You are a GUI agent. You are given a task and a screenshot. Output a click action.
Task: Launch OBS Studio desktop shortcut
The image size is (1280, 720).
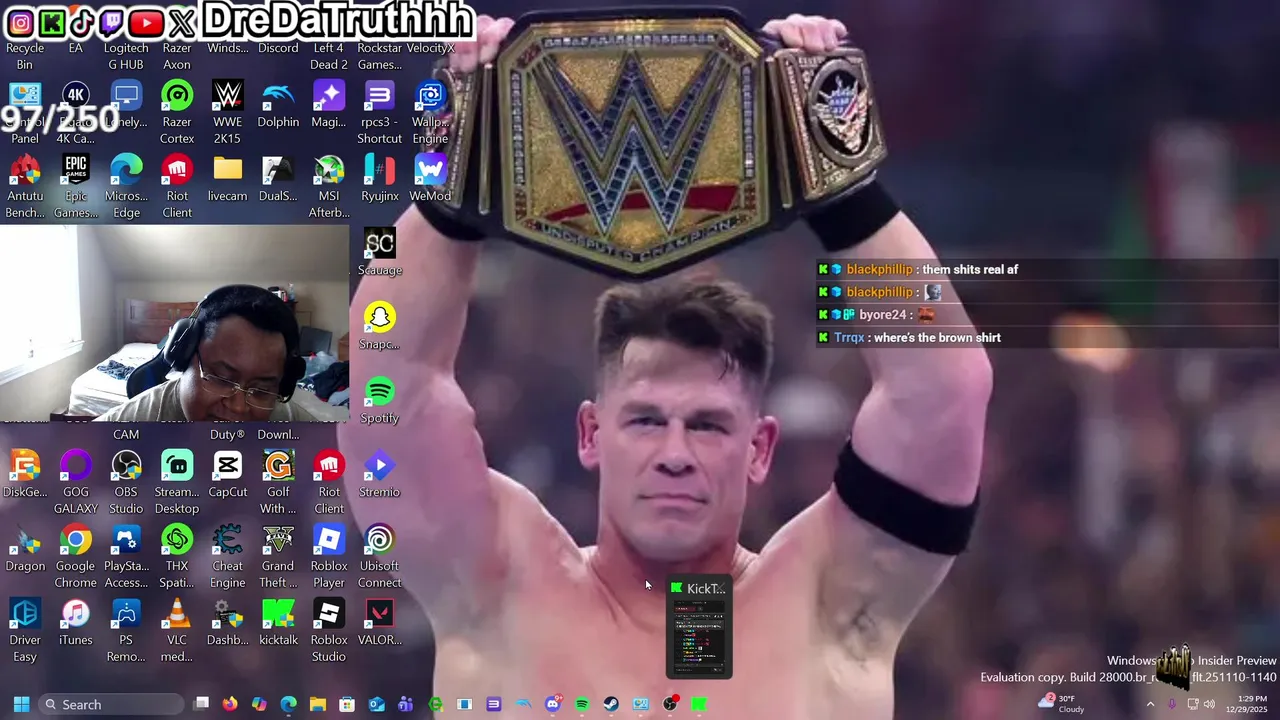(126, 482)
